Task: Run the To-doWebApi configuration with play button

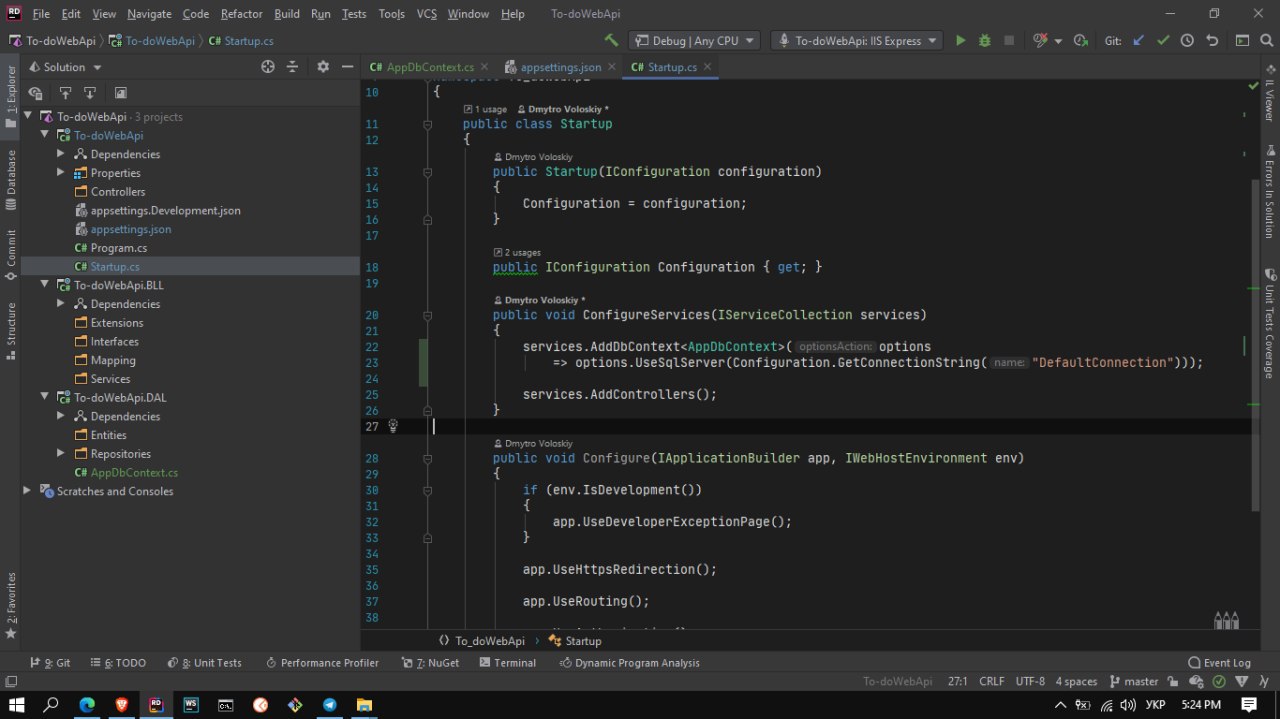Action: [961, 41]
